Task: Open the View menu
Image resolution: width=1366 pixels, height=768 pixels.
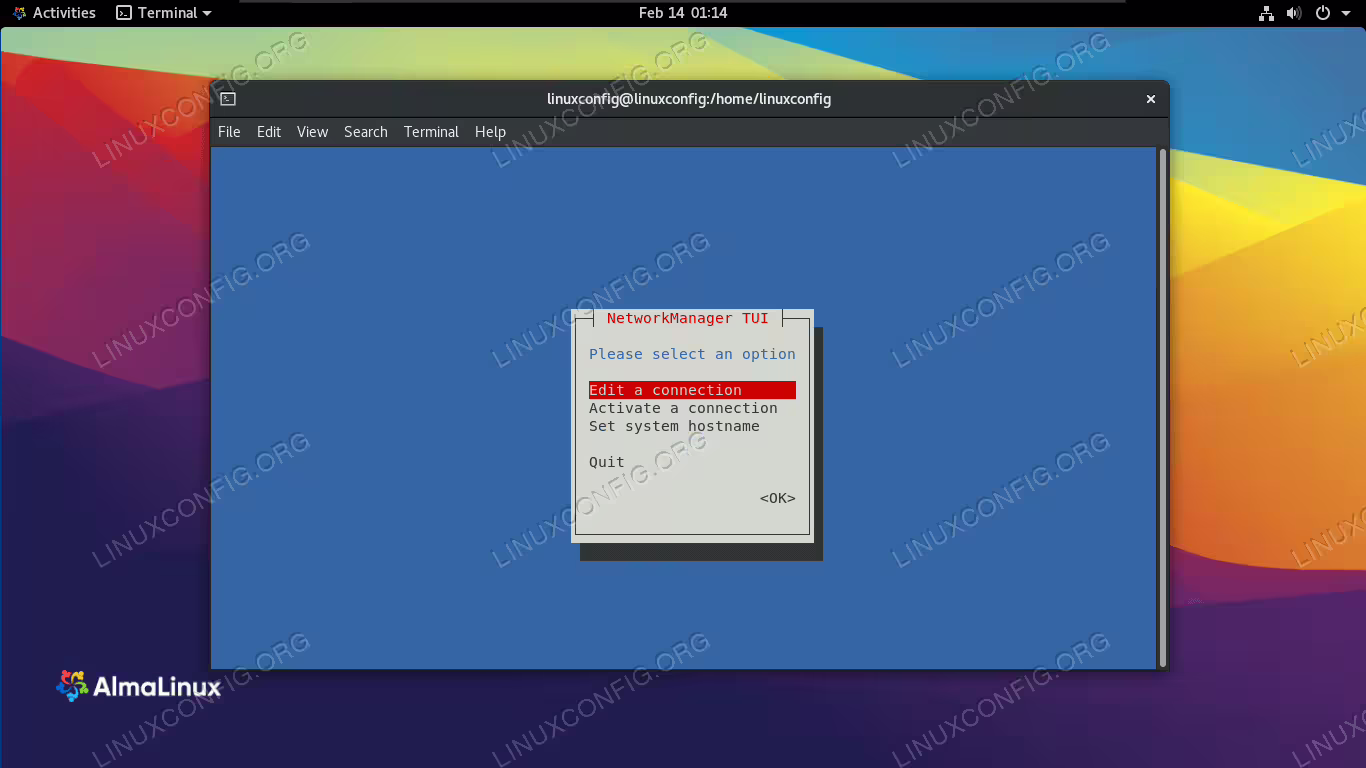Action: [312, 132]
